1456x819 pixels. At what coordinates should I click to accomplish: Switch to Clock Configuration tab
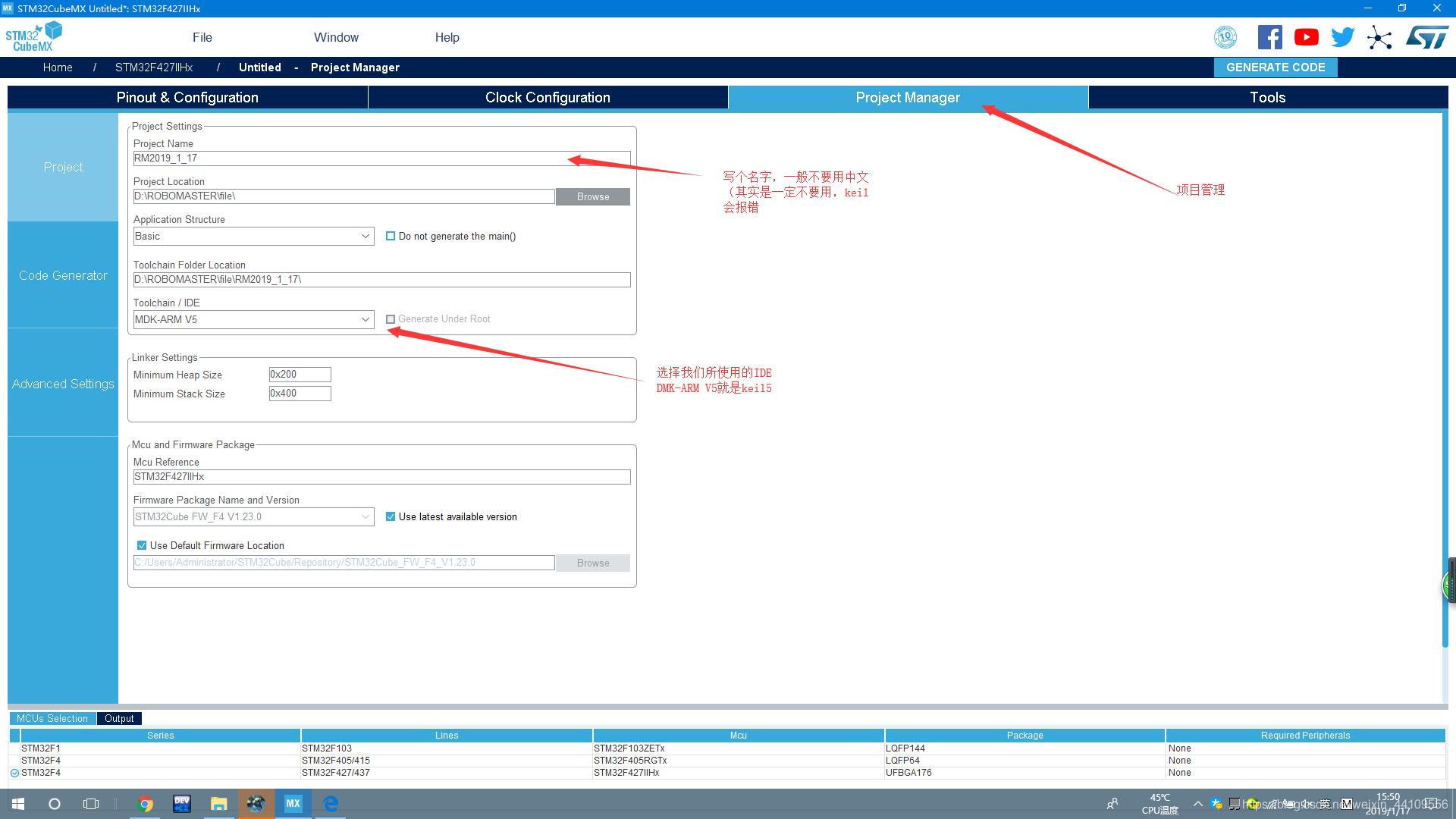pyautogui.click(x=548, y=97)
